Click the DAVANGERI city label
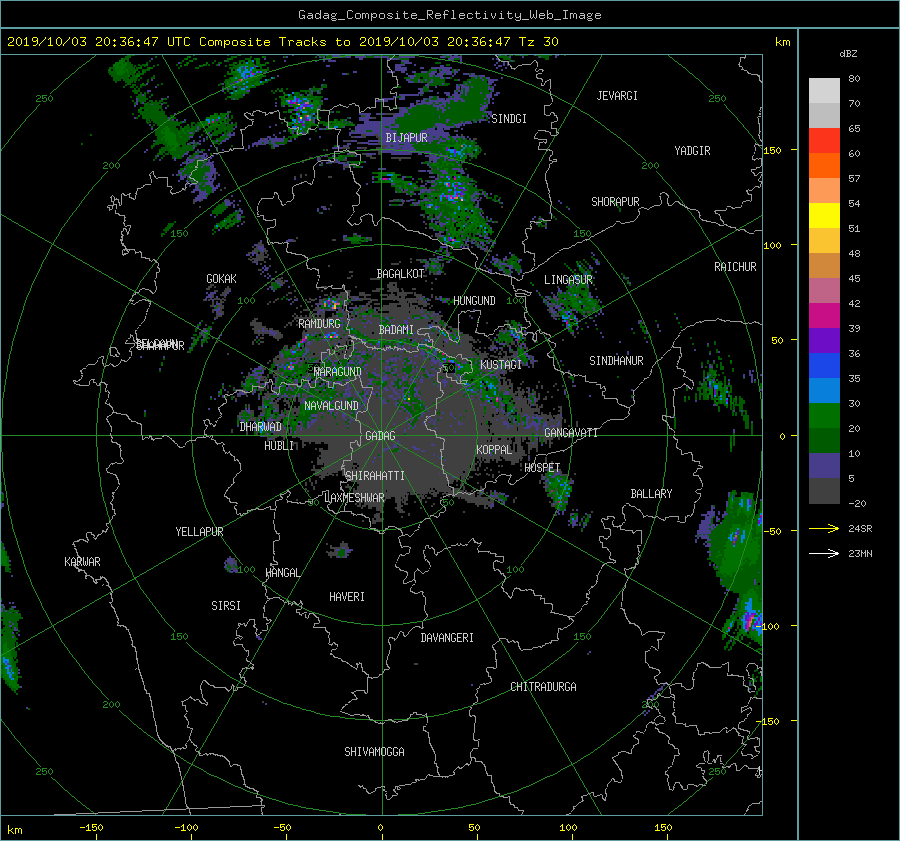Viewport: 900px width, 841px height. tap(447, 638)
